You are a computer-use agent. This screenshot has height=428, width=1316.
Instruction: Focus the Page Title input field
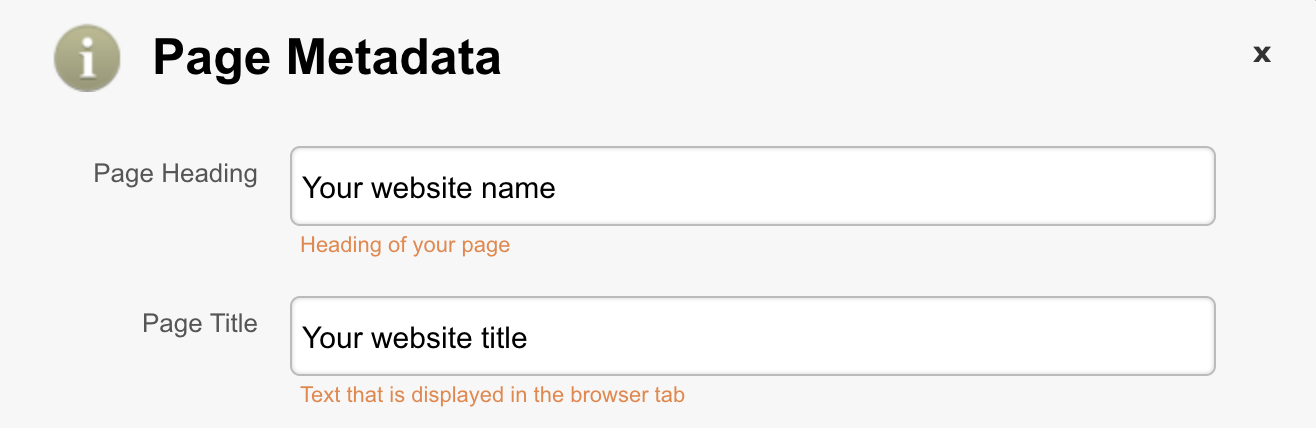(752, 337)
